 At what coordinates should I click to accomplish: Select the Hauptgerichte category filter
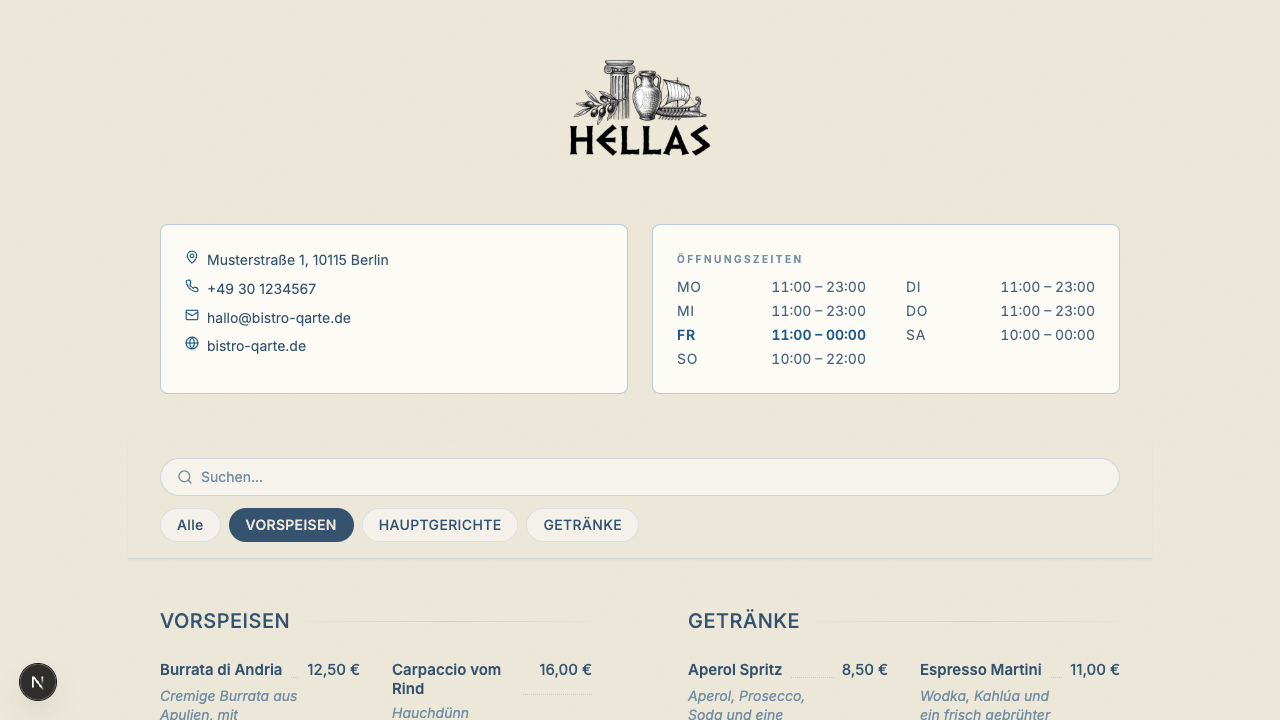coord(440,525)
